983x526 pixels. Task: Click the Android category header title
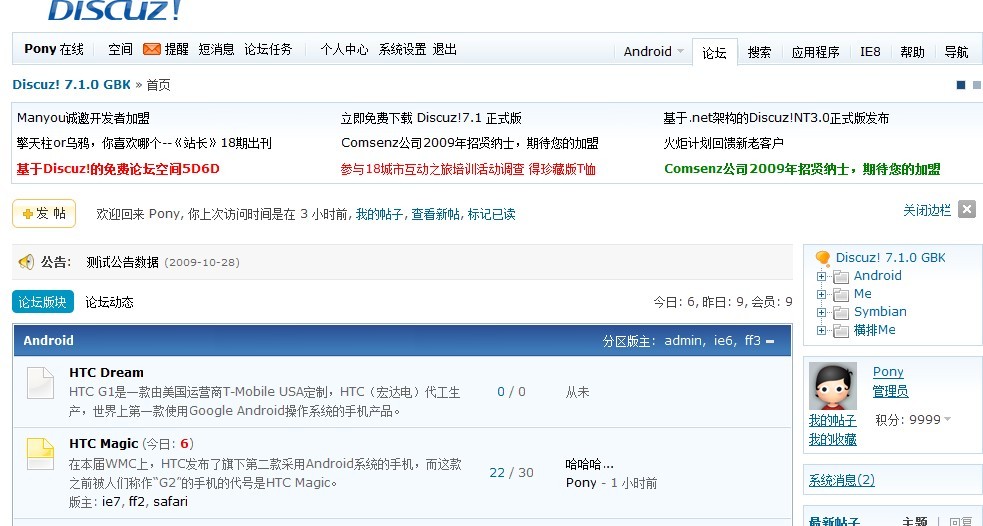tap(48, 340)
